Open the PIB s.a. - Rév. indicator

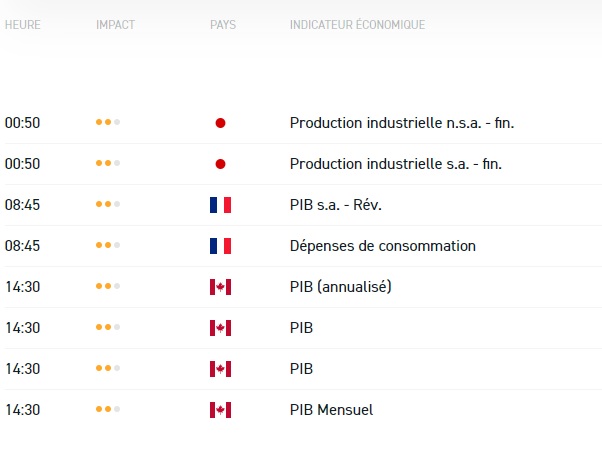336,205
